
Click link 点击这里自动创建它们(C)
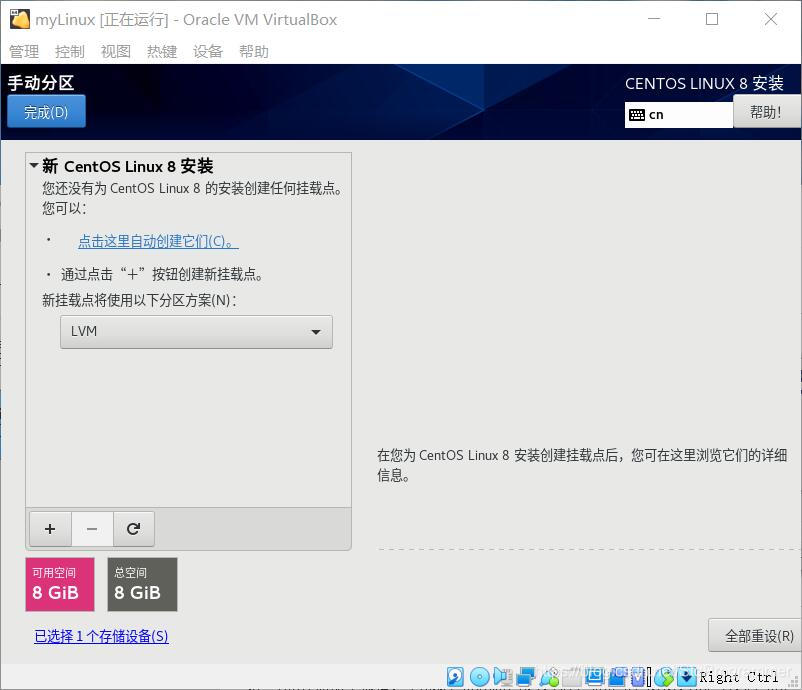158,241
